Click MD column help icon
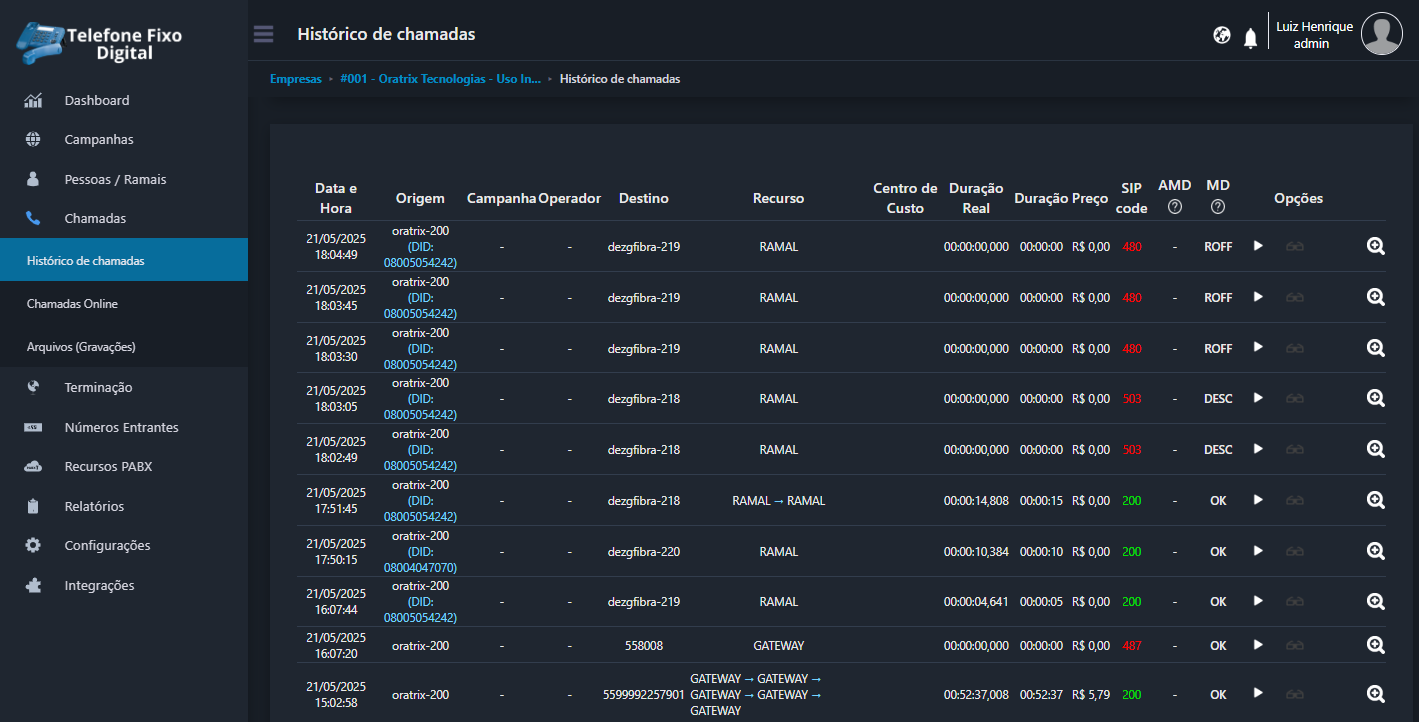This screenshot has height=722, width=1419. [1217, 207]
